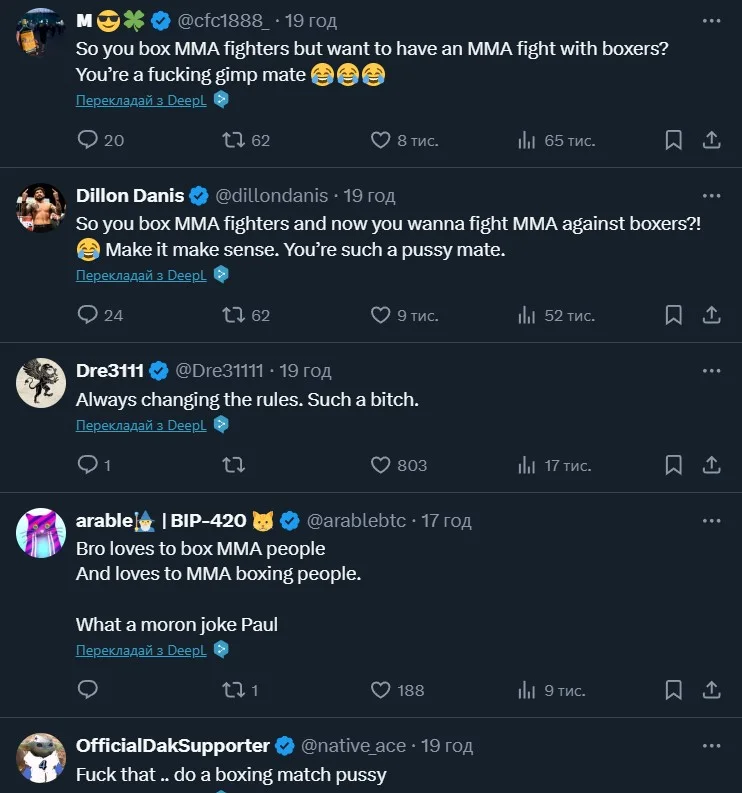742x793 pixels.
Task: Share the arablebtc tweet
Action: click(712, 690)
